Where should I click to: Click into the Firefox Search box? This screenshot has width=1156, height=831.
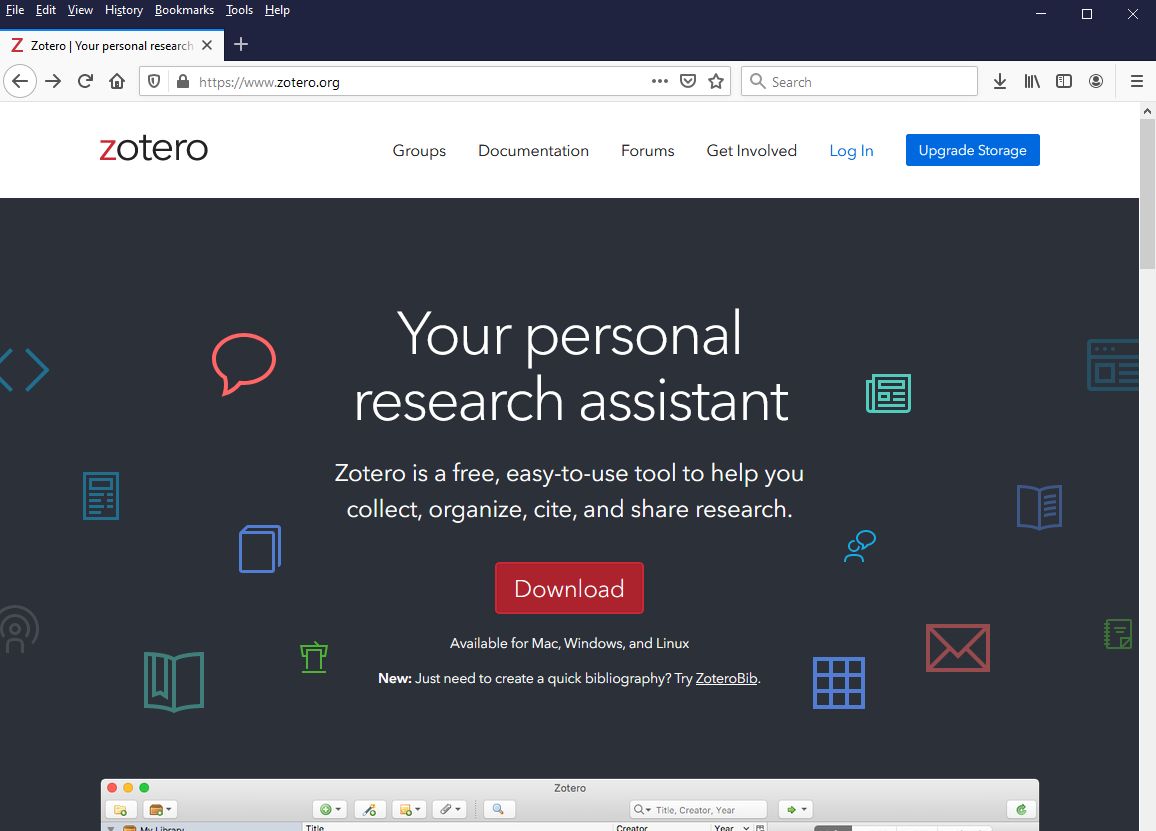coord(859,81)
